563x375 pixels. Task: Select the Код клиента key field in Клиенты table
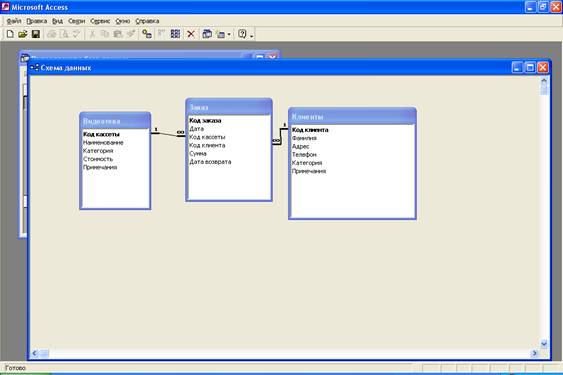(x=310, y=130)
